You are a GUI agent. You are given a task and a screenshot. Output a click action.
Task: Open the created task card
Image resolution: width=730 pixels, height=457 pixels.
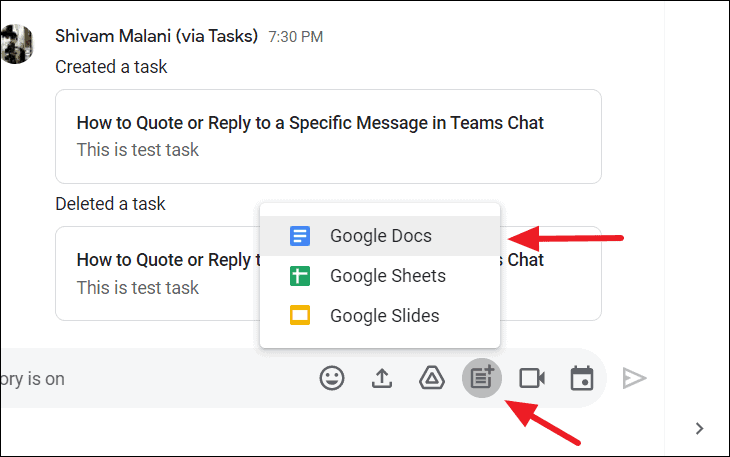click(328, 136)
